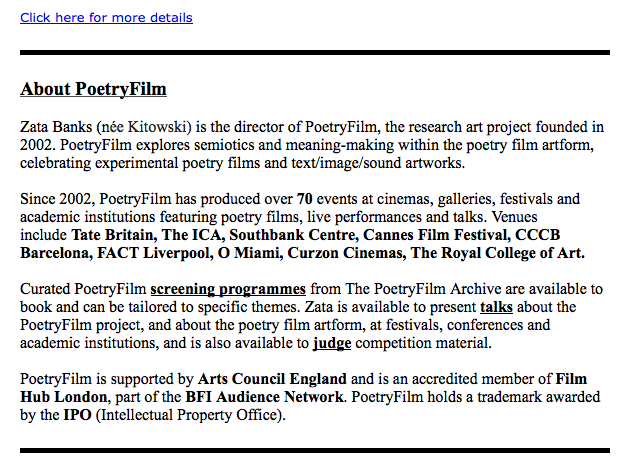
Task: Click the underlined 'judge' link
Action: 330,343
